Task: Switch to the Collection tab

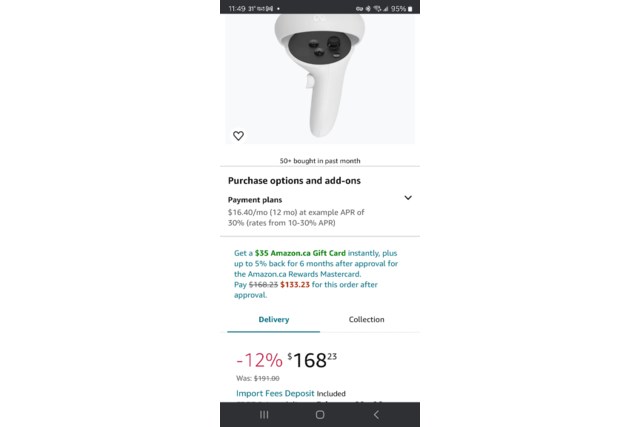Action: [366, 320]
